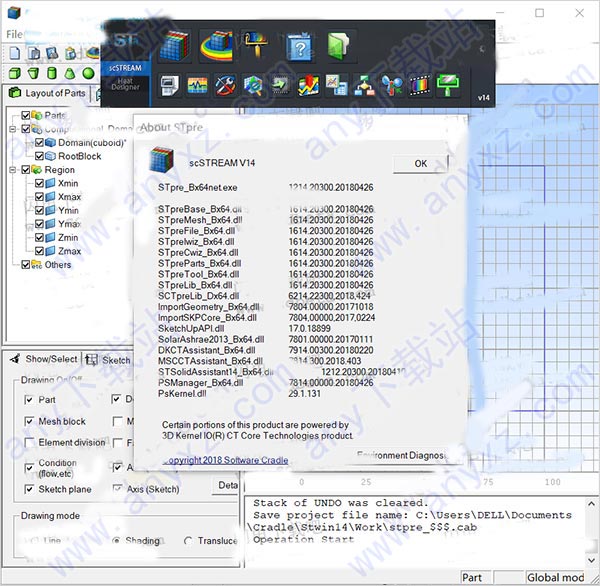Click the log panel scroll down arrow
The image size is (600, 586).
click(x=592, y=560)
